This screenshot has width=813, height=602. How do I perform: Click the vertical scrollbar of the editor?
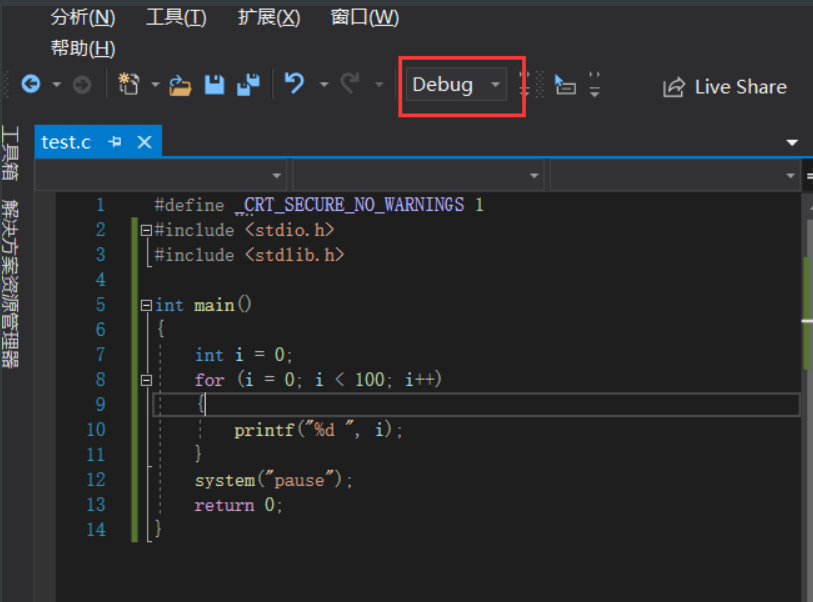pyautogui.click(x=807, y=398)
